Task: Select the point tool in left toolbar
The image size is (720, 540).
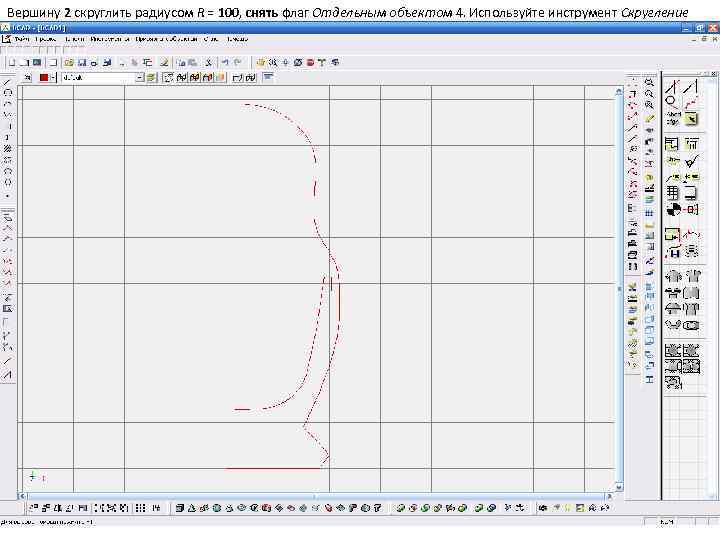Action: pos(7,196)
